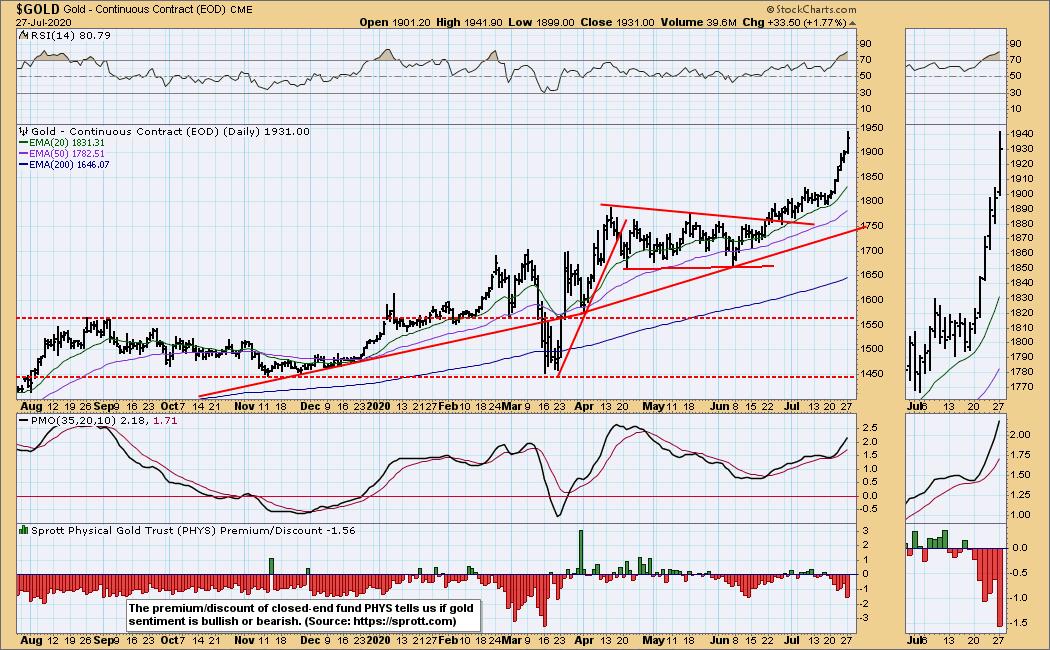Click the 1450 price axis label

pyautogui.click(x=873, y=374)
